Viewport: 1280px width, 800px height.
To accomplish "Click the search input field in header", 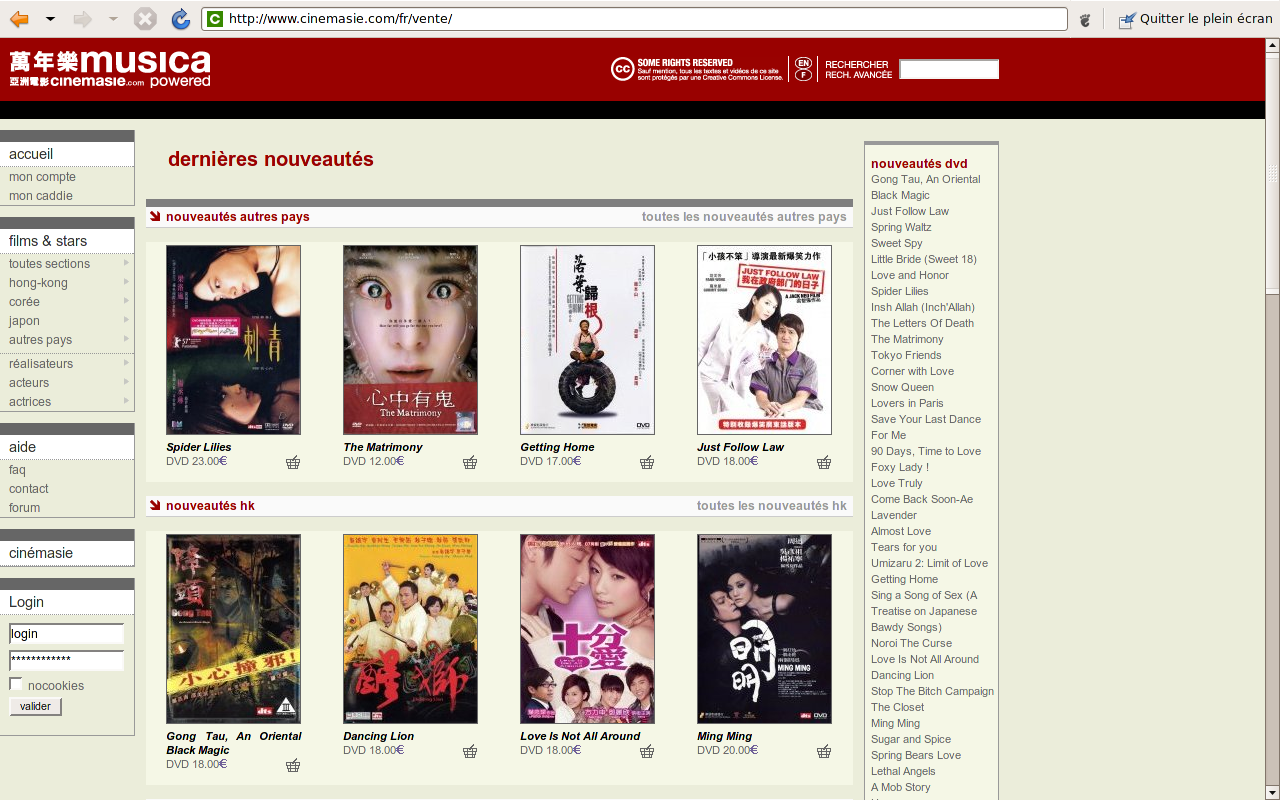I will click(948, 69).
